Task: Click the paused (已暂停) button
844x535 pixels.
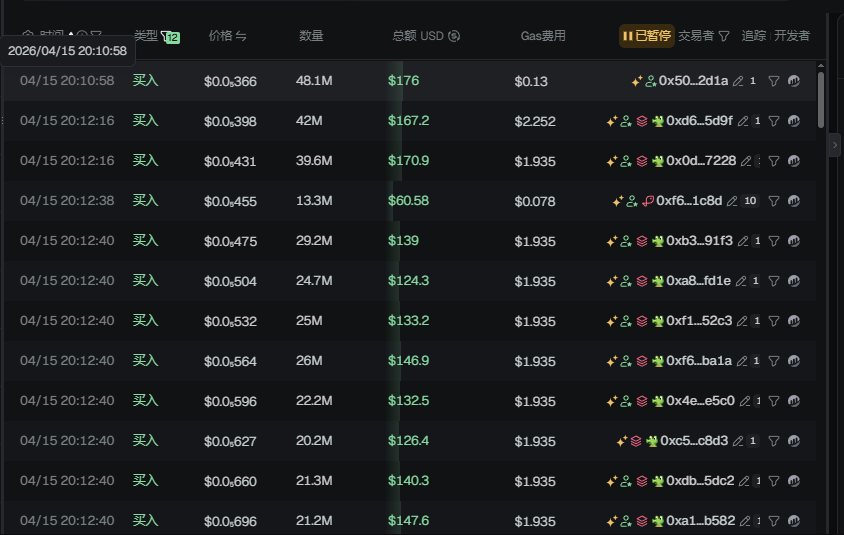Action: [646, 36]
